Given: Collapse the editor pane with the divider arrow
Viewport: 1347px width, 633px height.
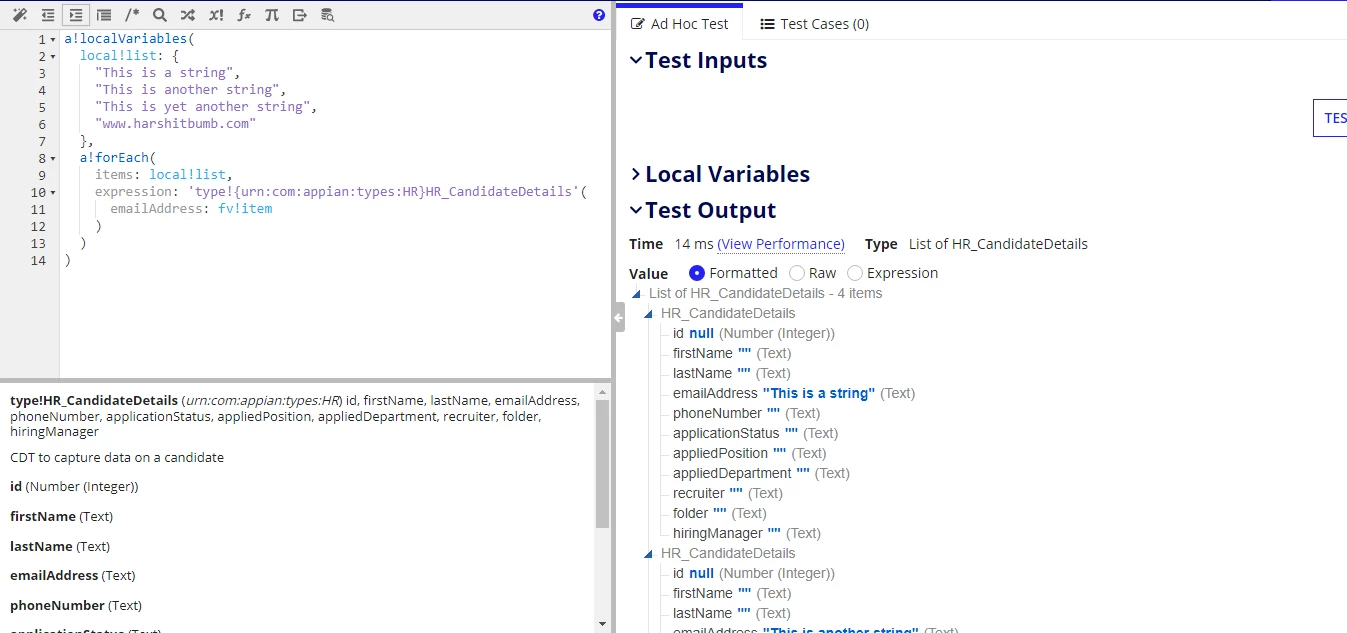Looking at the screenshot, I should click(619, 317).
